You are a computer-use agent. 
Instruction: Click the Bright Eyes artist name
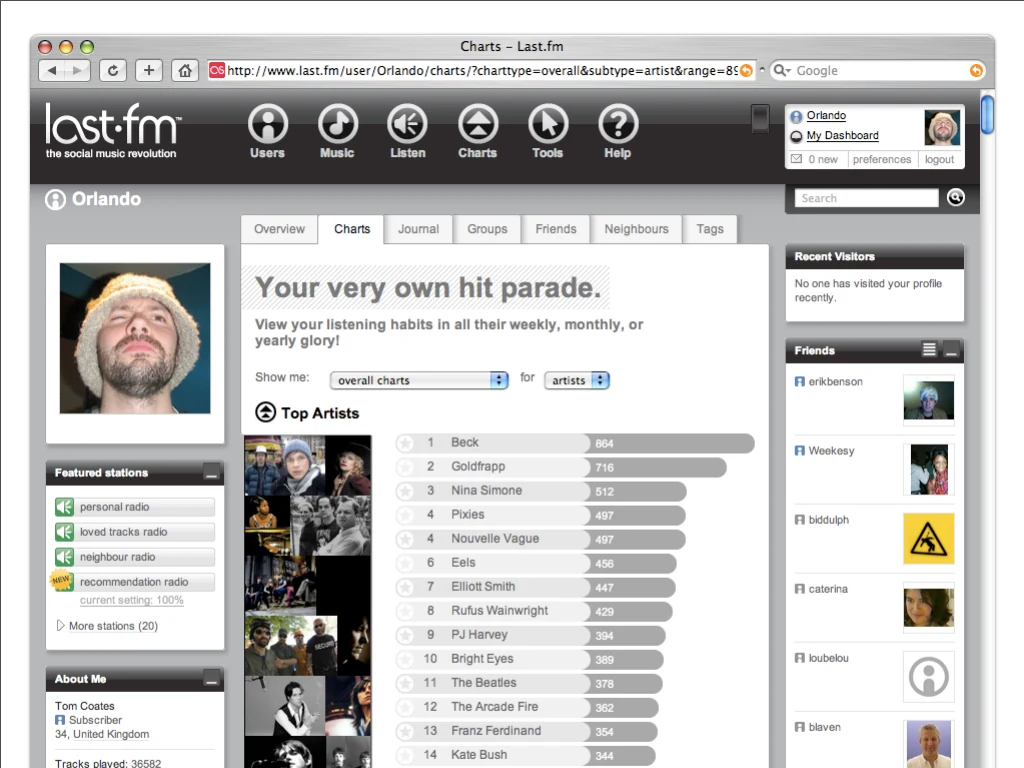point(482,659)
